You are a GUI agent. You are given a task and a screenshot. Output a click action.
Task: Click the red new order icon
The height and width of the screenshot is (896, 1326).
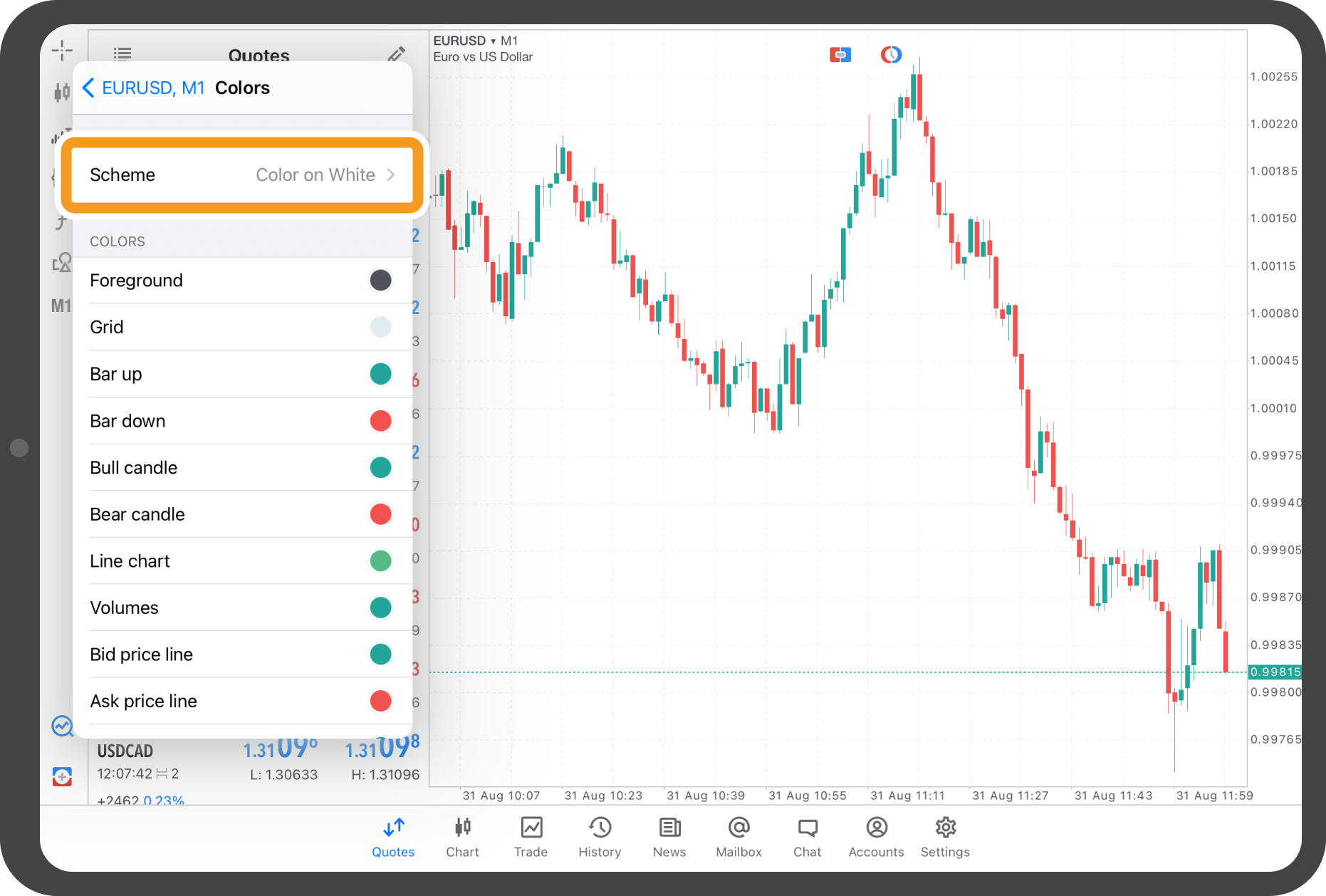[63, 776]
